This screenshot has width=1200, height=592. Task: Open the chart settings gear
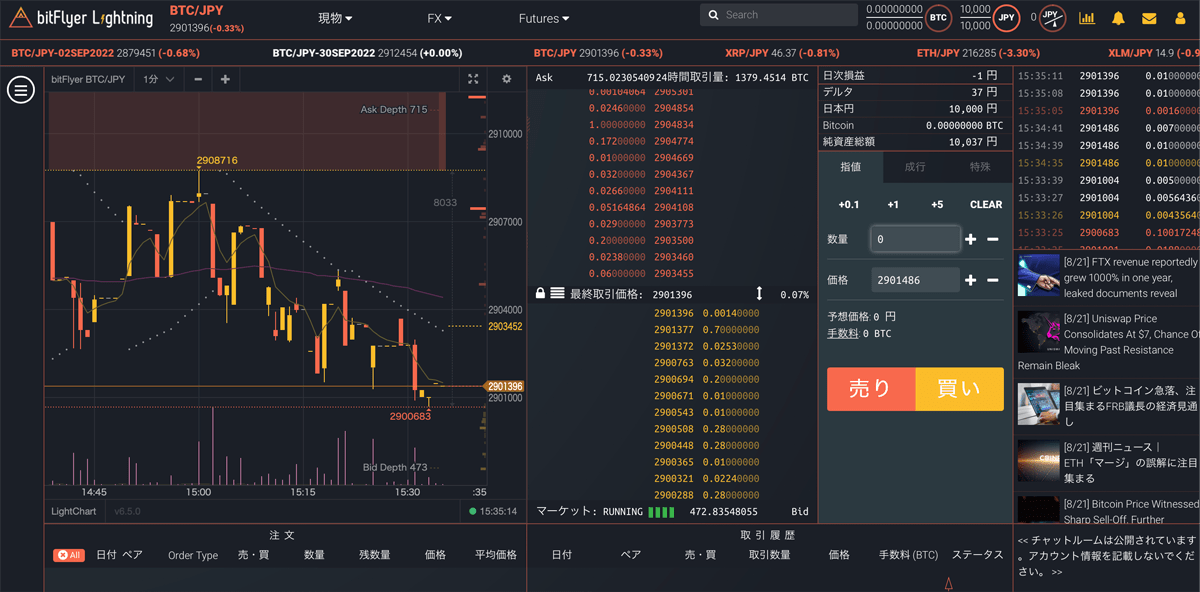[506, 79]
